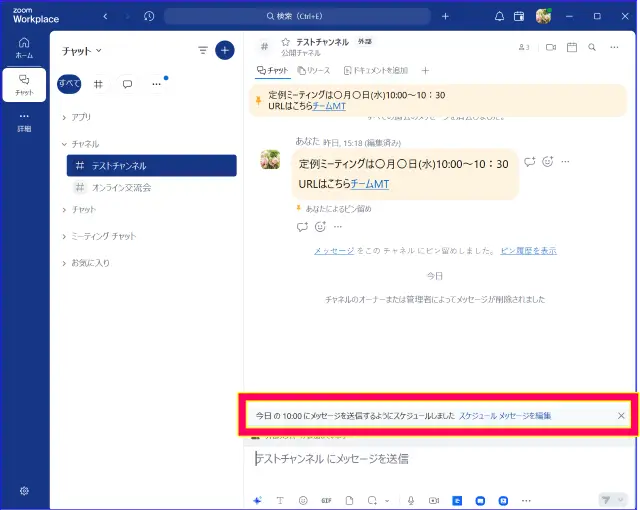Click the メッセージ link in pin notice
Viewport: 640px width, 510px height.
pyautogui.click(x=334, y=251)
